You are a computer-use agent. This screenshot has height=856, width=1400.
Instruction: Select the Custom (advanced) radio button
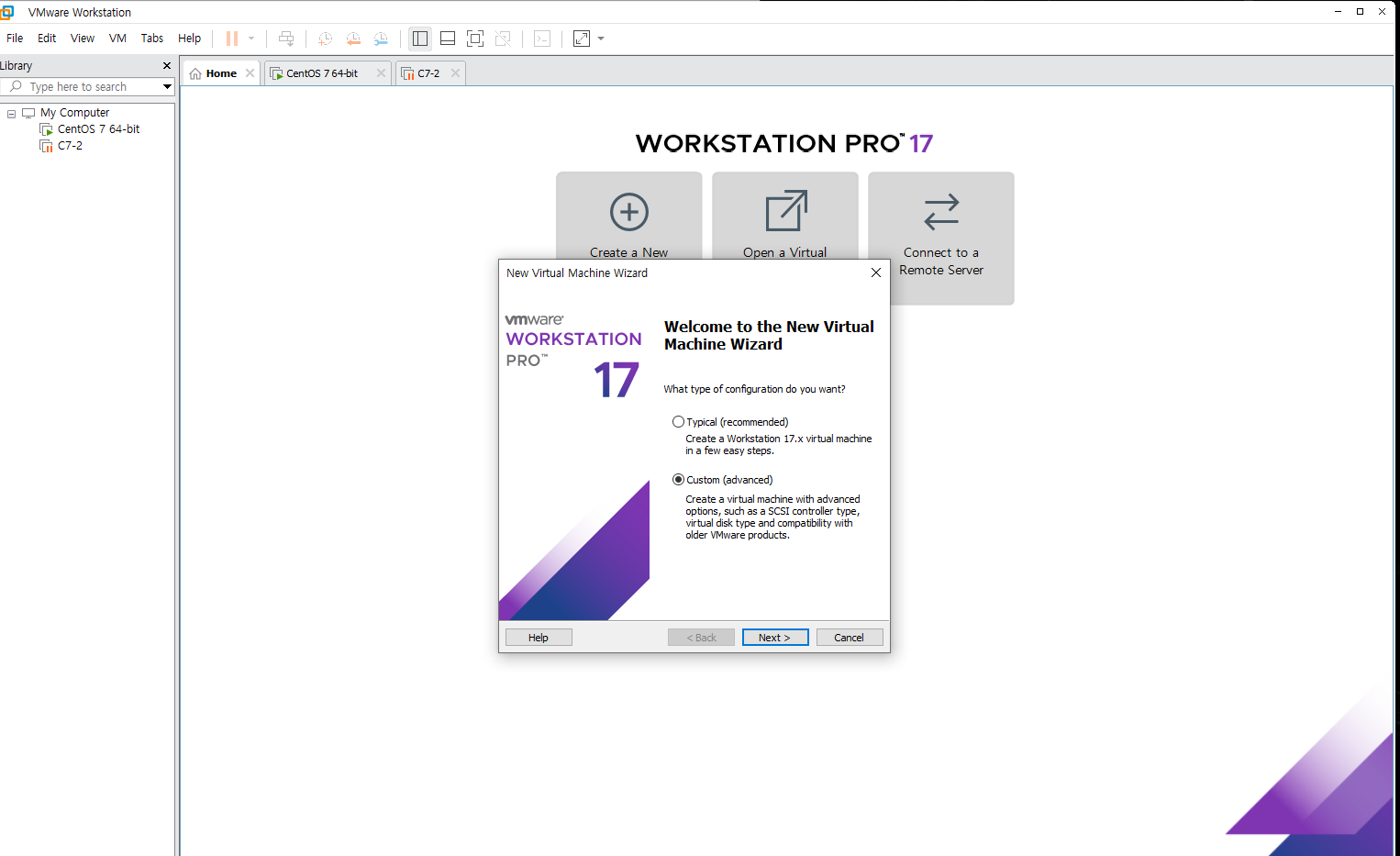pyautogui.click(x=678, y=480)
